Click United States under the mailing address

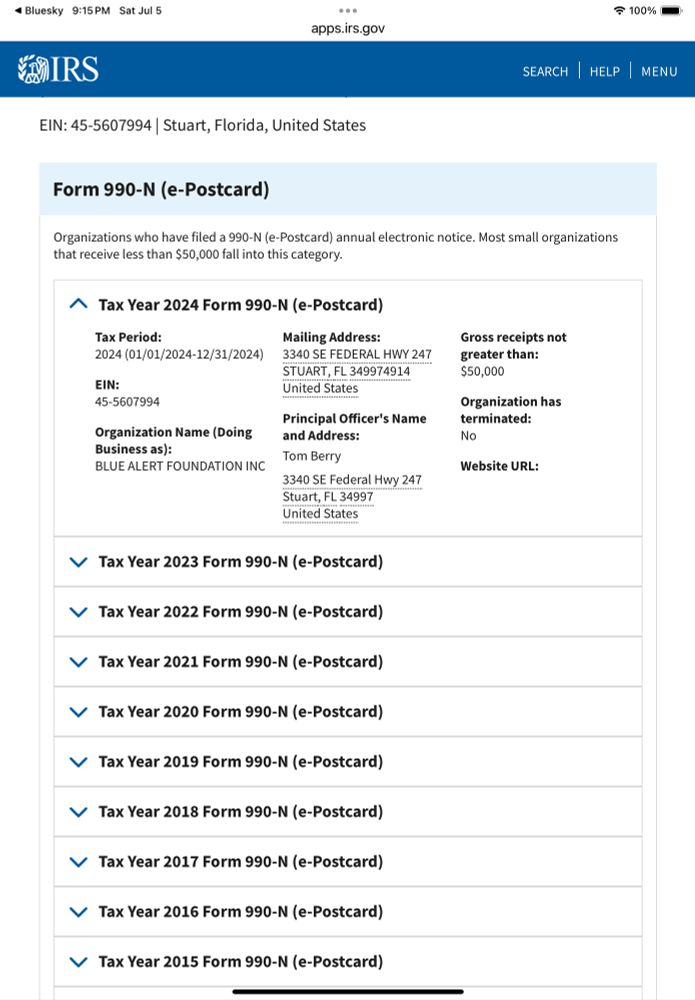(320, 388)
